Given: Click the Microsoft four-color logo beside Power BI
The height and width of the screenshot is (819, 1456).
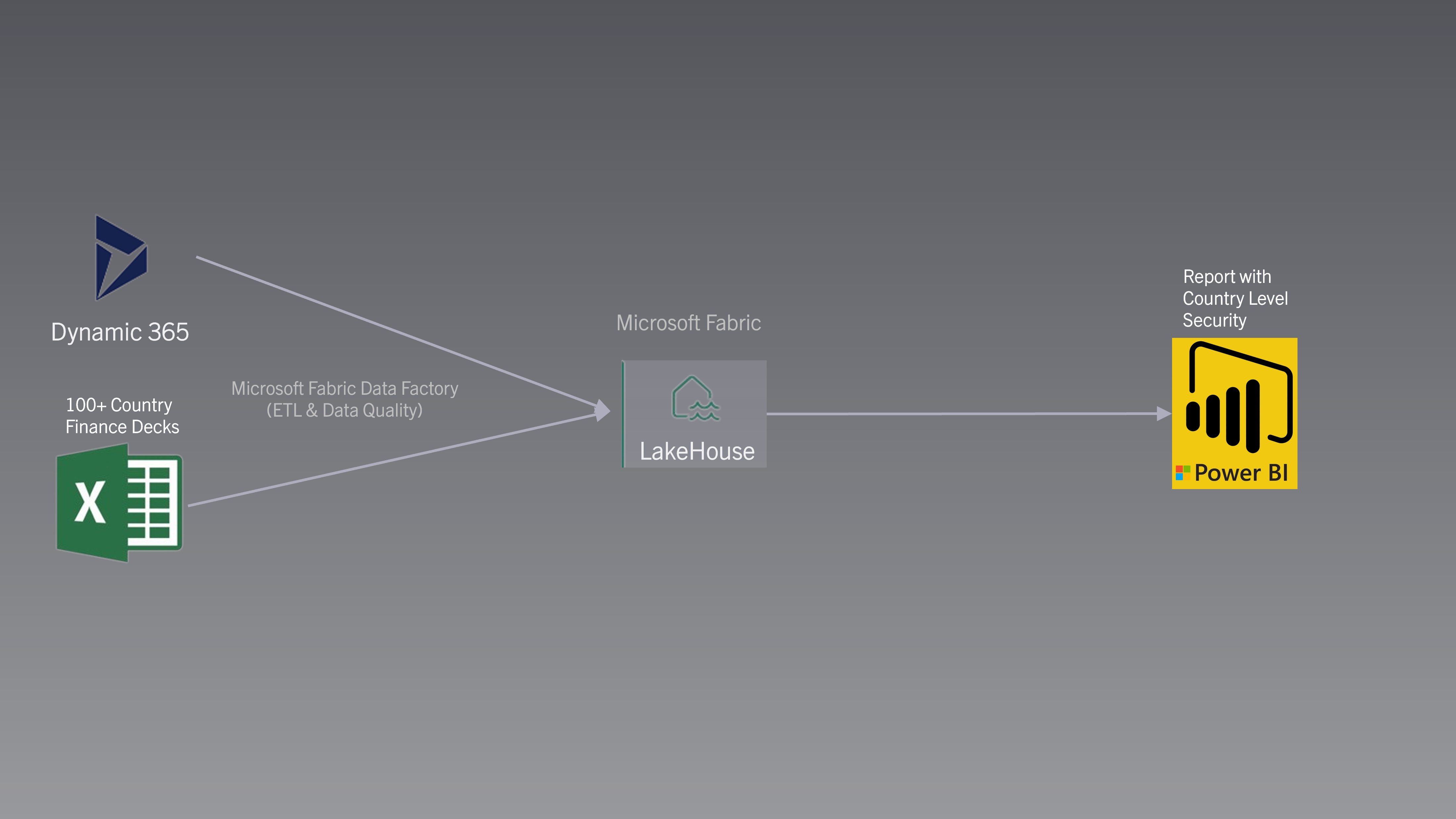Looking at the screenshot, I should [x=1183, y=473].
